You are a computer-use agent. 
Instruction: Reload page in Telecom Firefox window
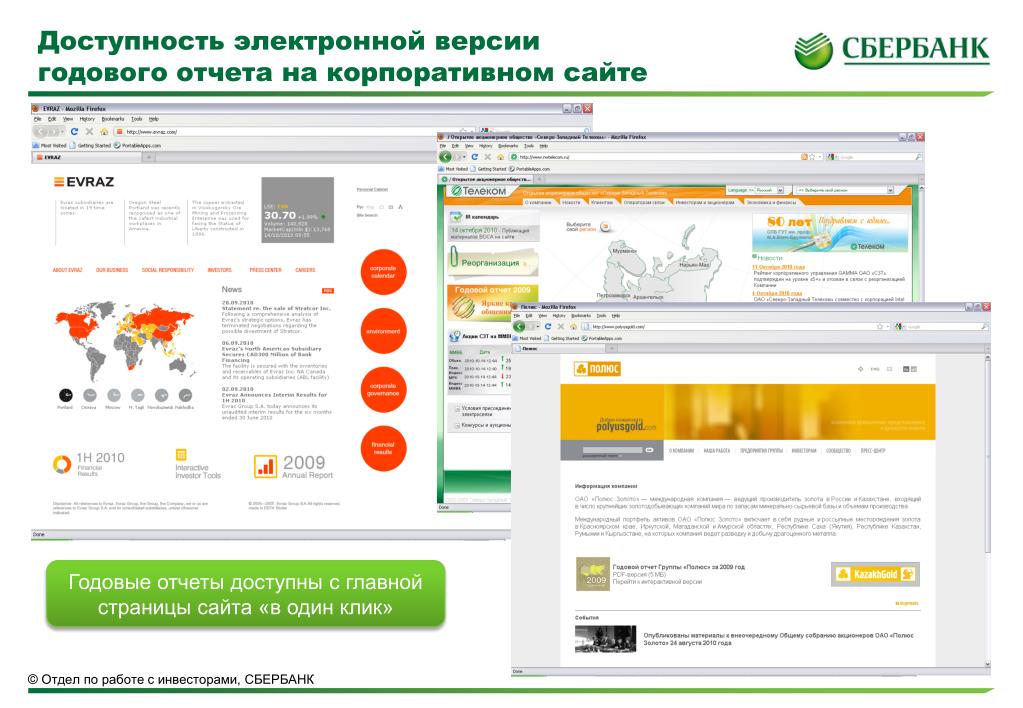click(x=474, y=157)
